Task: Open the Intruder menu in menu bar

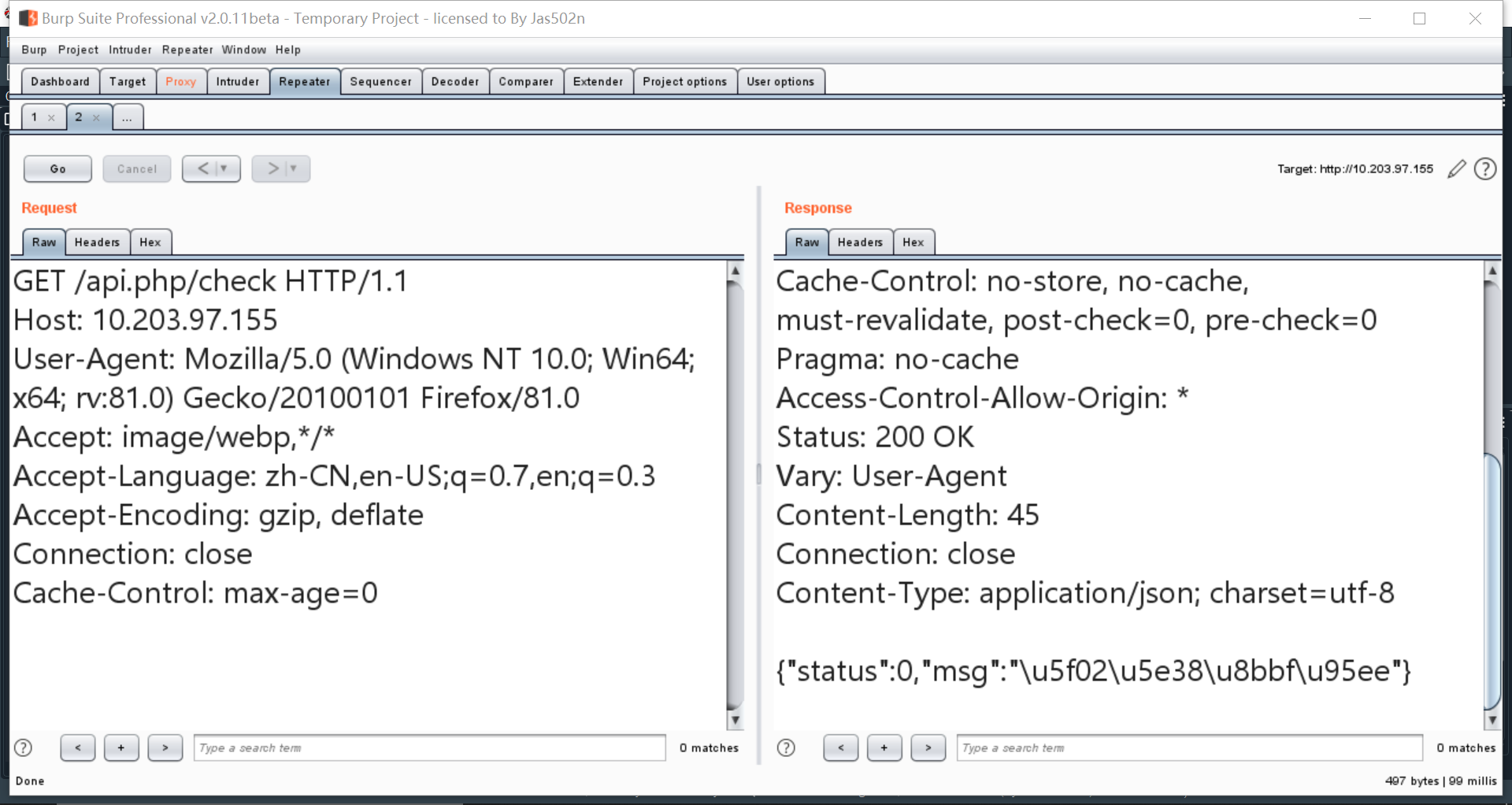Action: [x=130, y=50]
